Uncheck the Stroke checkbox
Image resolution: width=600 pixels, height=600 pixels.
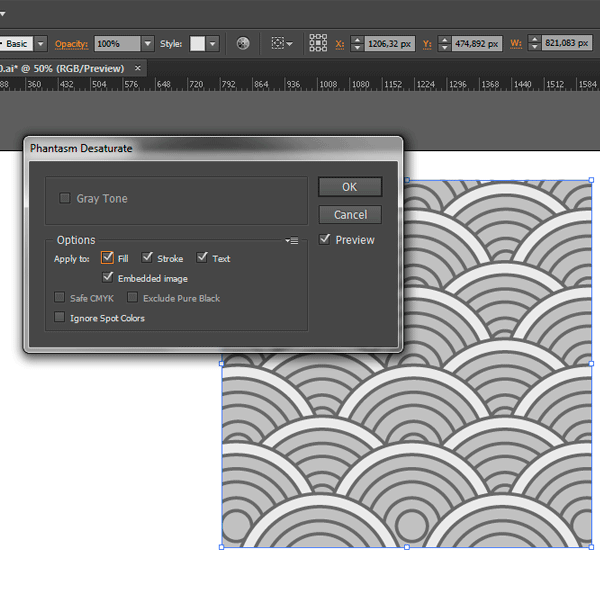coord(147,258)
